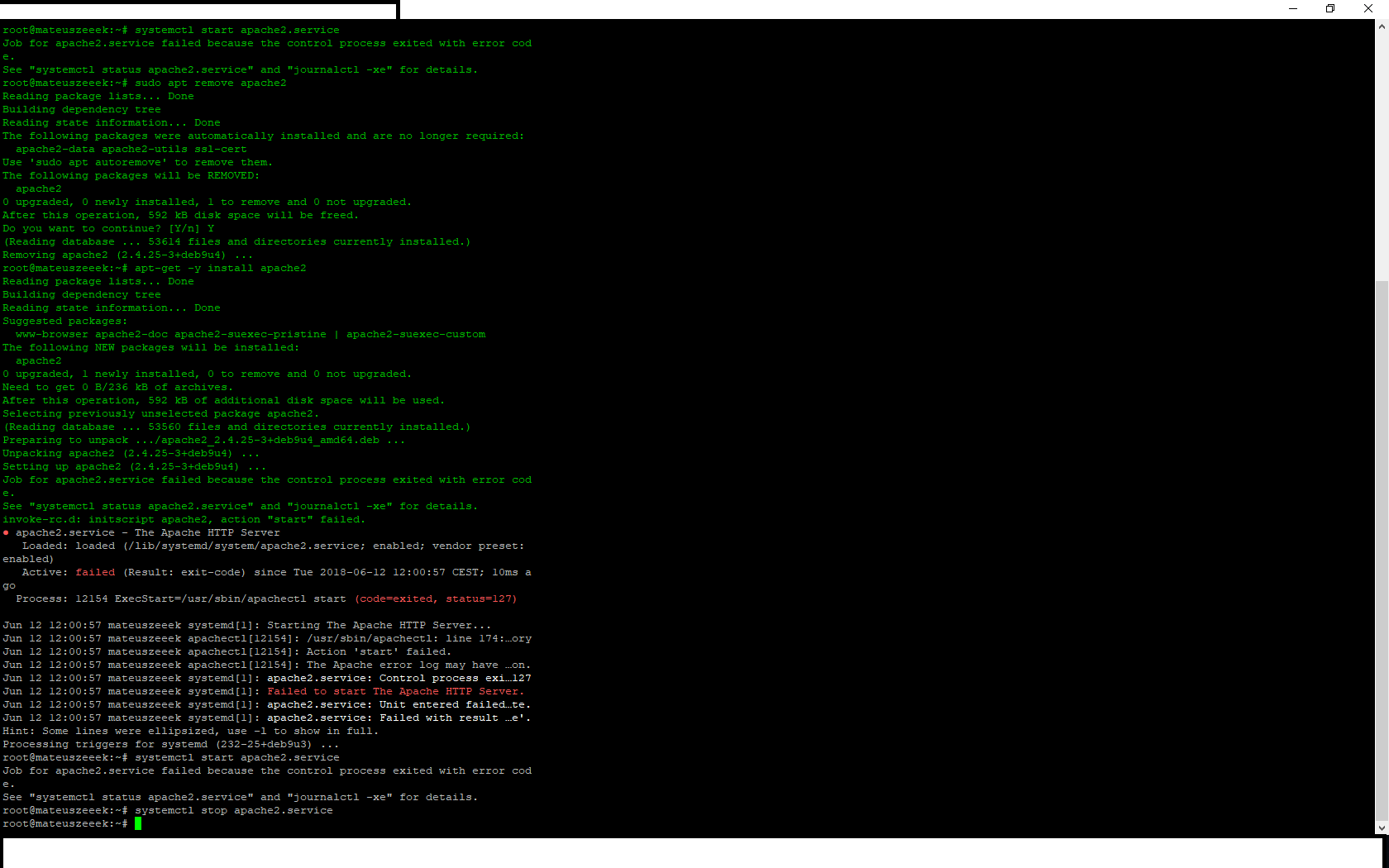
Task: Click the 'Processing triggers for systemd' line
Action: (170, 744)
